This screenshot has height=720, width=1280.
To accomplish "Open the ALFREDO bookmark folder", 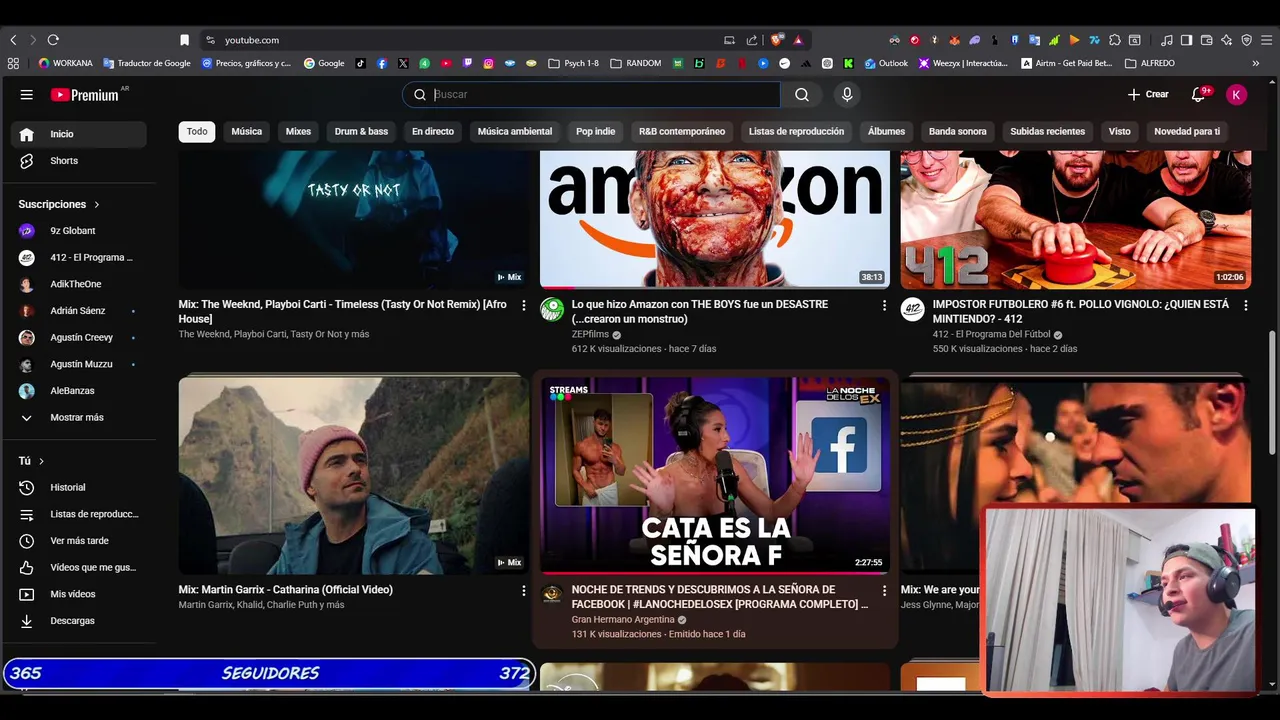I will (1151, 63).
